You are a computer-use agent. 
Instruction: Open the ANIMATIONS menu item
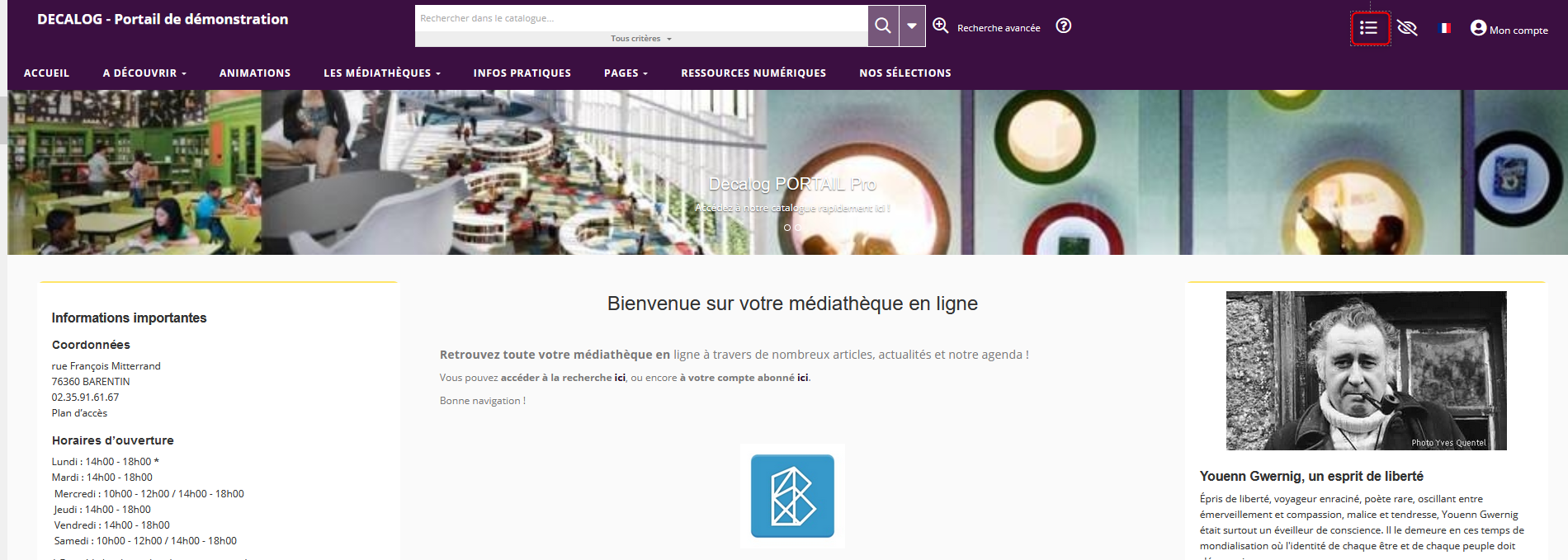point(255,73)
